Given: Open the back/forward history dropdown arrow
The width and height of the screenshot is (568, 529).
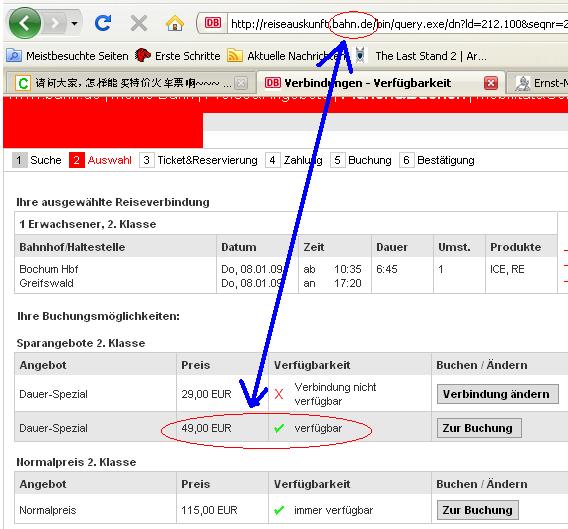Looking at the screenshot, I should pyautogui.click(x=74, y=24).
